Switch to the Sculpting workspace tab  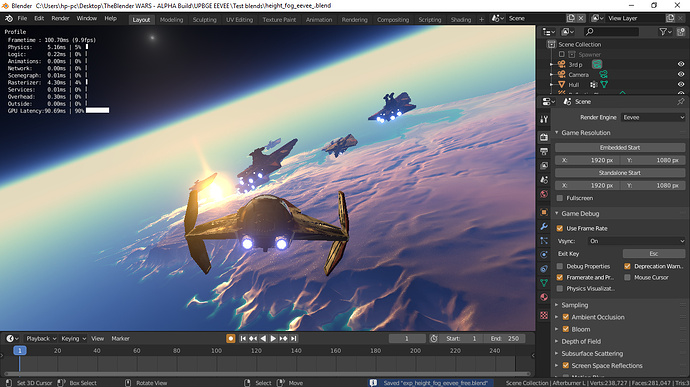pyautogui.click(x=205, y=20)
